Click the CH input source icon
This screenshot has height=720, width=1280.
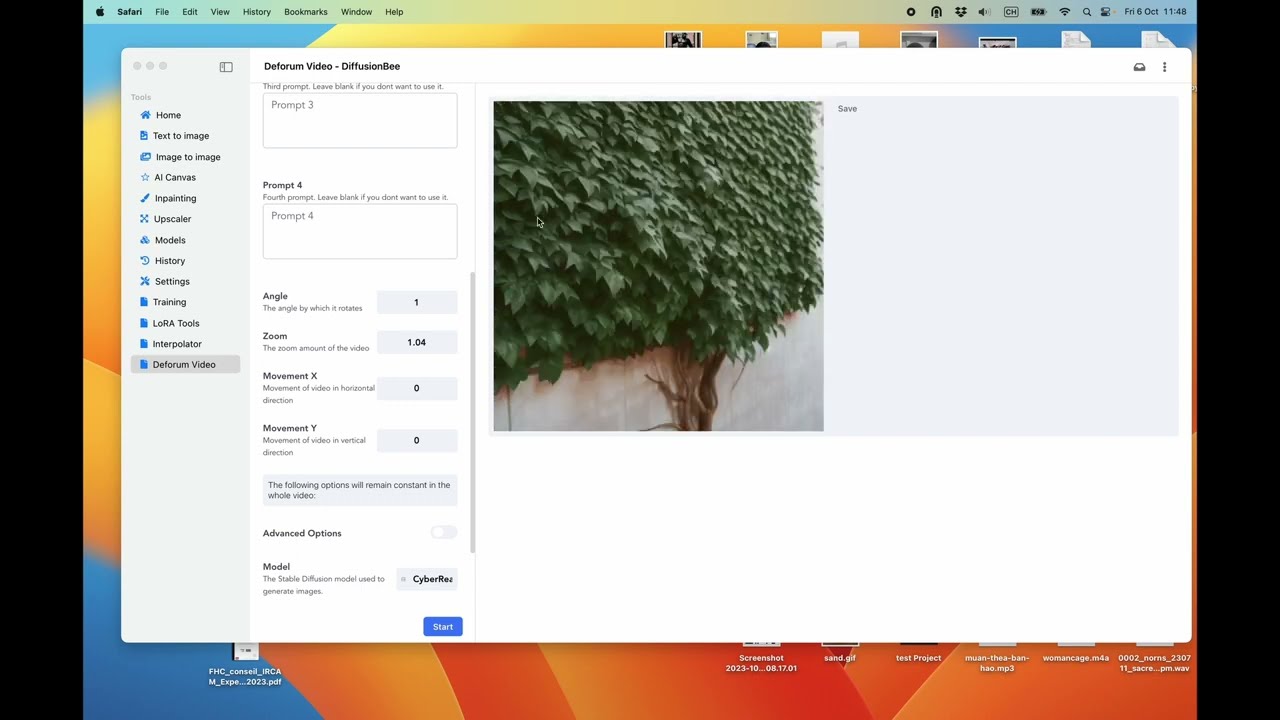point(1011,12)
